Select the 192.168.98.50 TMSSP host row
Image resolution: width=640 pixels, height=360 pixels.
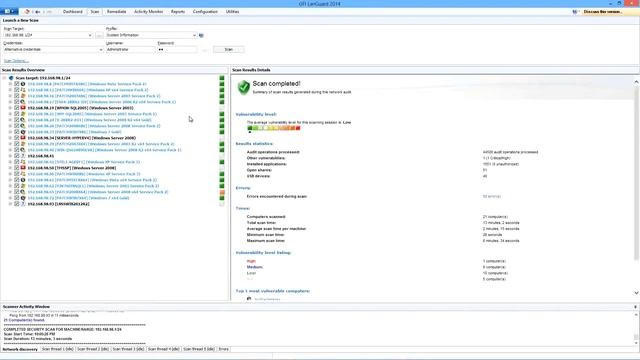click(72, 168)
